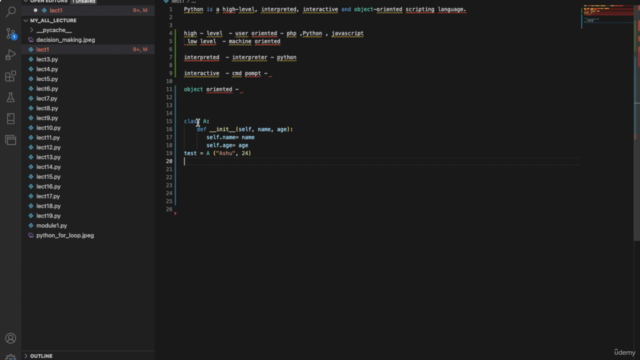Open lect17.py file
640x360 pixels.
coord(48,197)
